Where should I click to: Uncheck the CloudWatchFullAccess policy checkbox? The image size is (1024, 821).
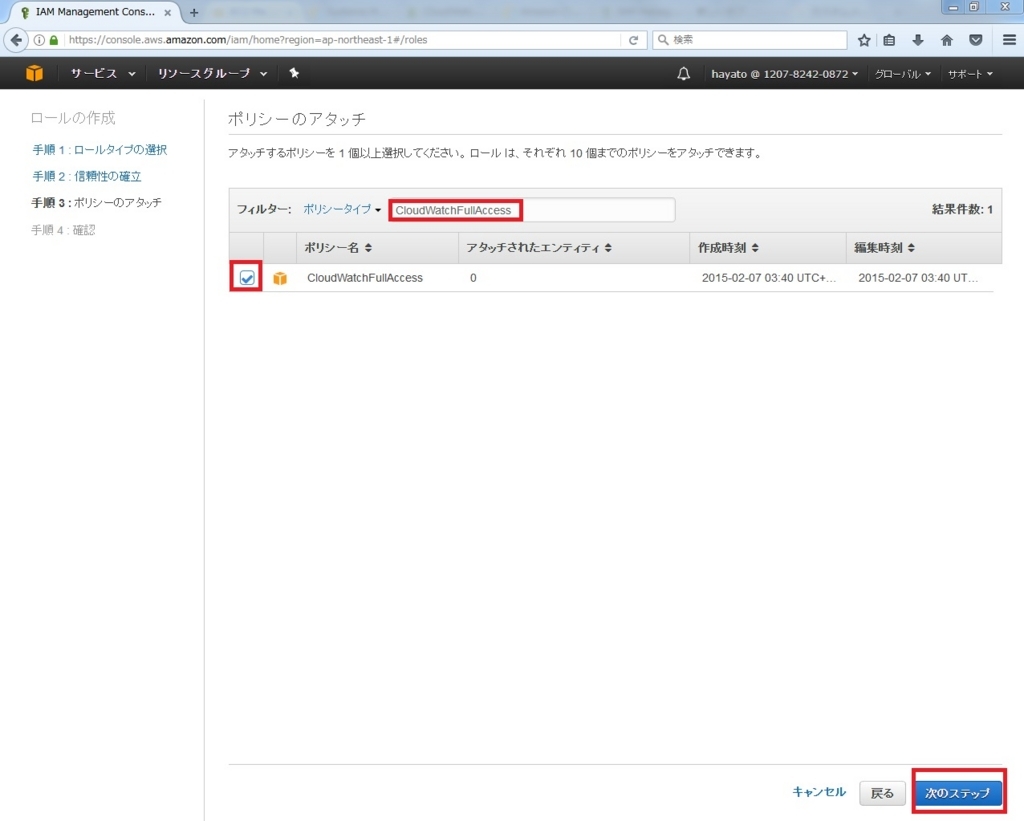(x=247, y=278)
